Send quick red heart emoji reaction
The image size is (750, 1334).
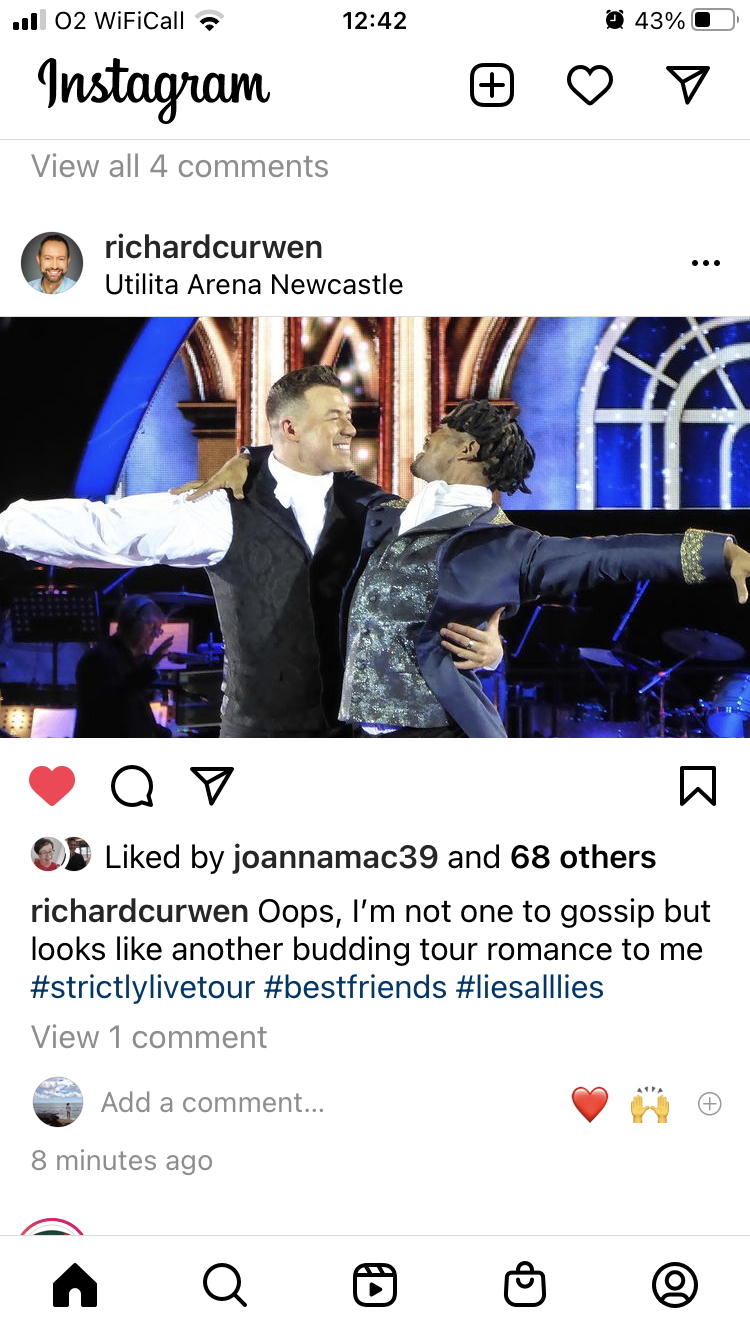point(590,1104)
